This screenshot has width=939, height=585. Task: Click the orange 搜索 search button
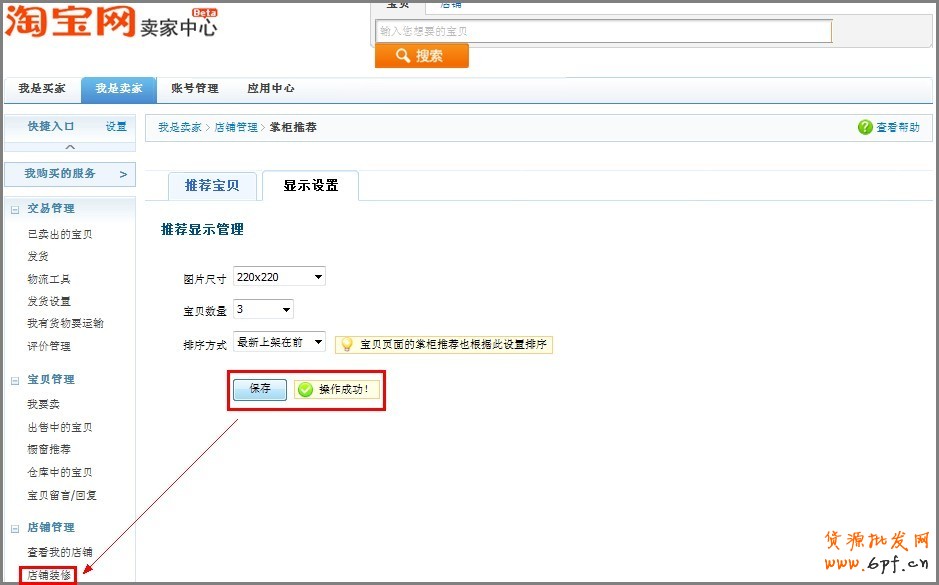pos(421,56)
